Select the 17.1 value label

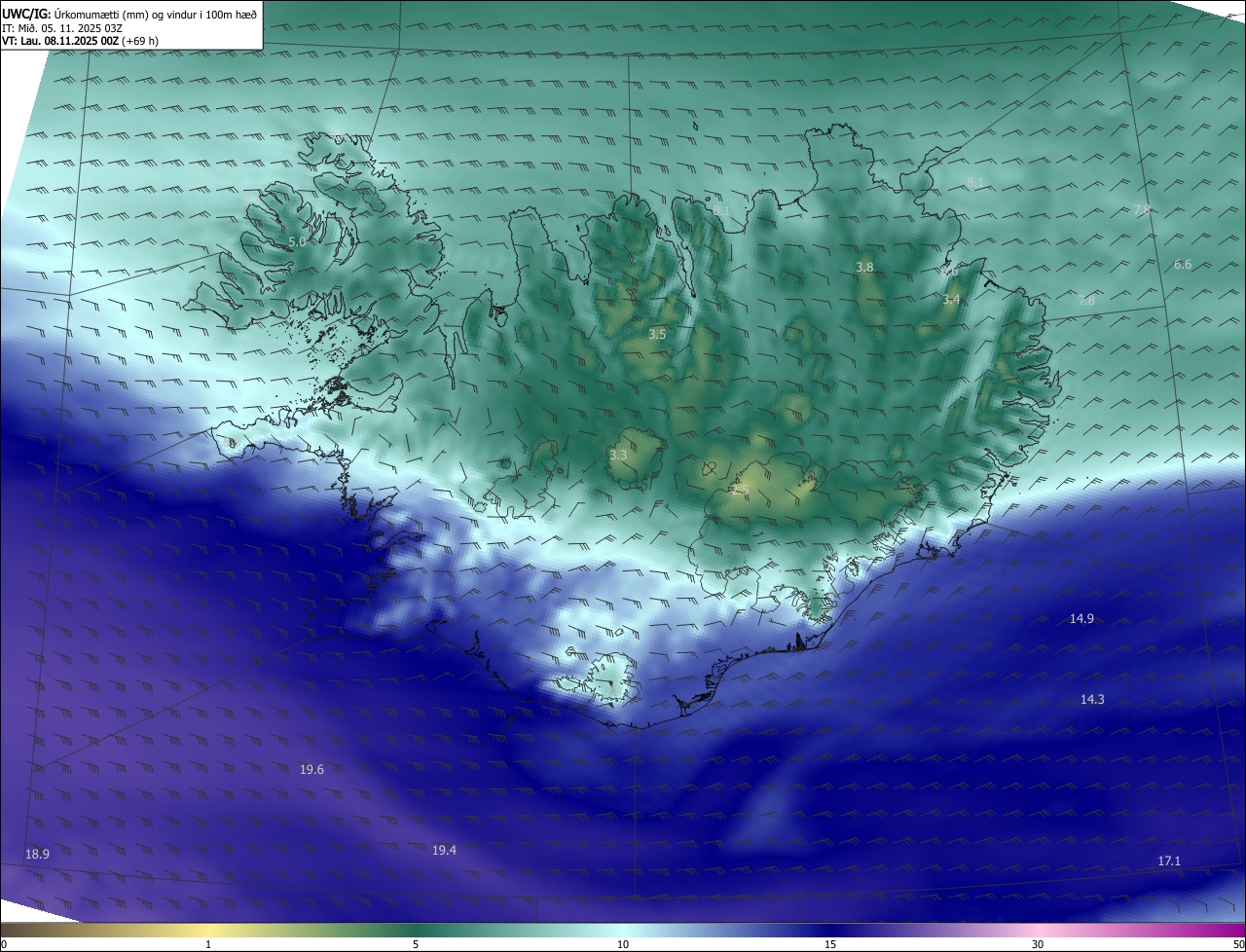[x=1169, y=861]
